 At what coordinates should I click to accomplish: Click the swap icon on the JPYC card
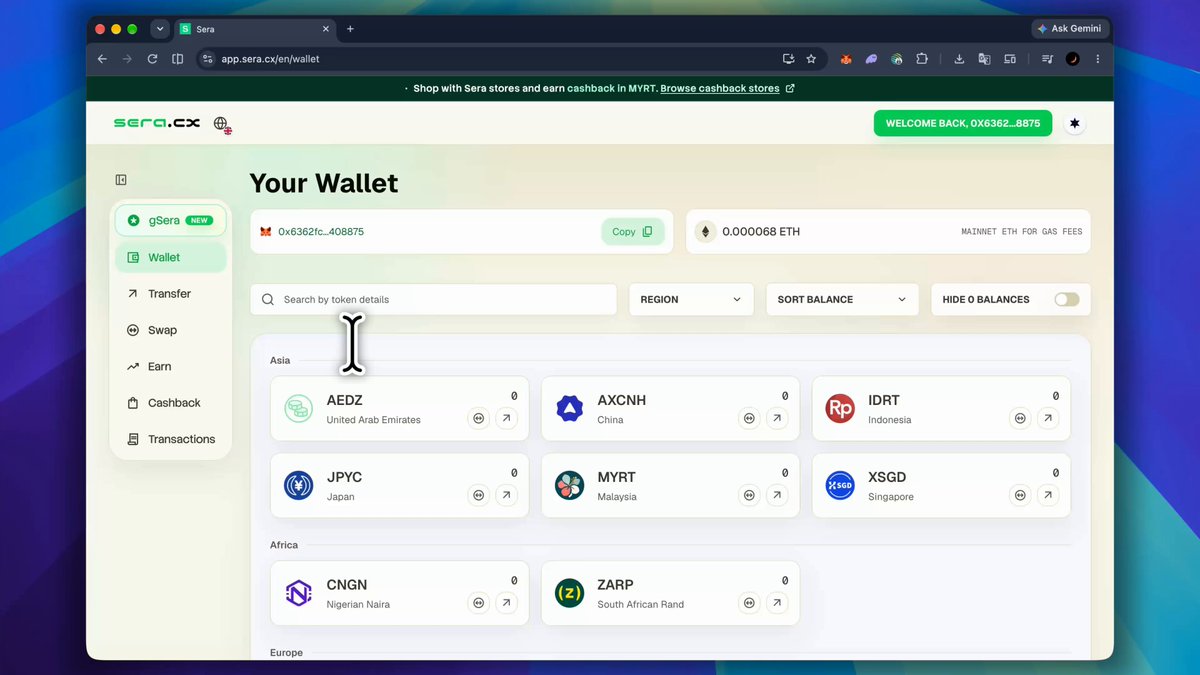(x=479, y=495)
